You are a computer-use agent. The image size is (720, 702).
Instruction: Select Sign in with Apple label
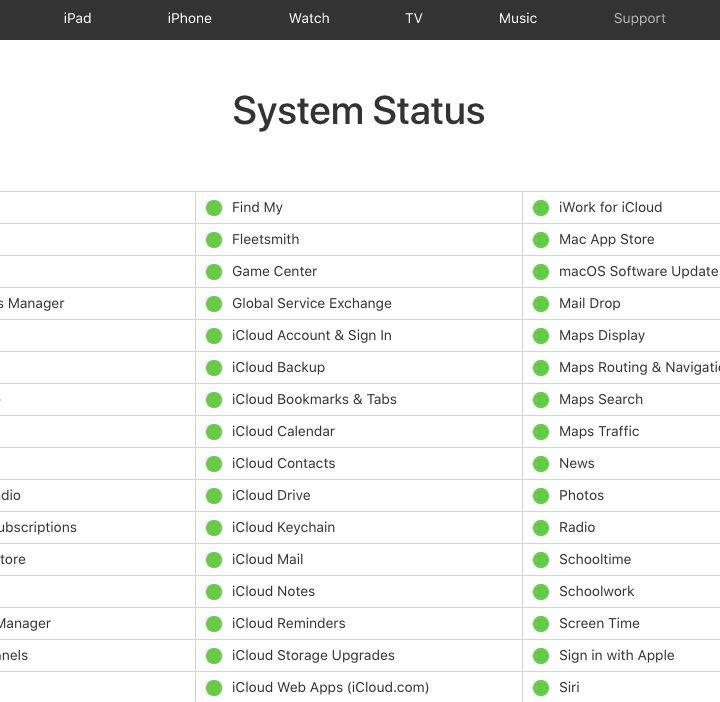[x=617, y=656]
